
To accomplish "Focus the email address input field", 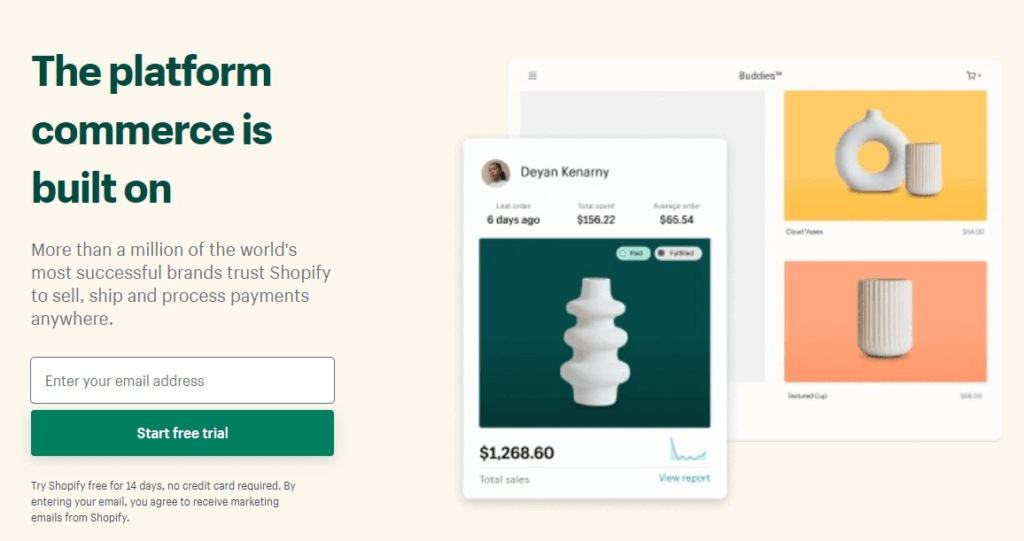I will tap(182, 381).
